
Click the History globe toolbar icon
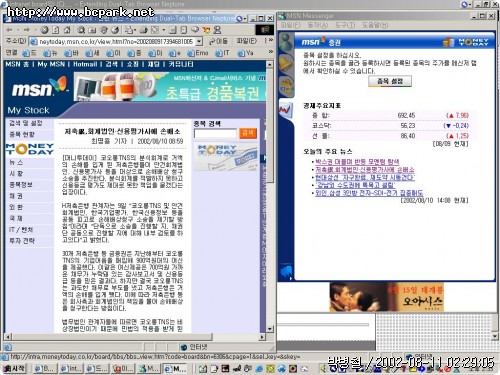click(x=115, y=30)
